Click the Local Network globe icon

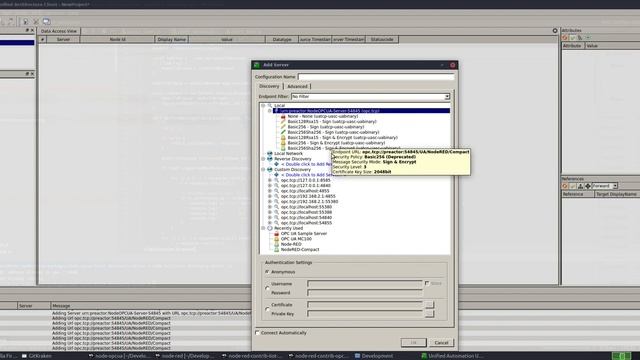click(x=270, y=153)
